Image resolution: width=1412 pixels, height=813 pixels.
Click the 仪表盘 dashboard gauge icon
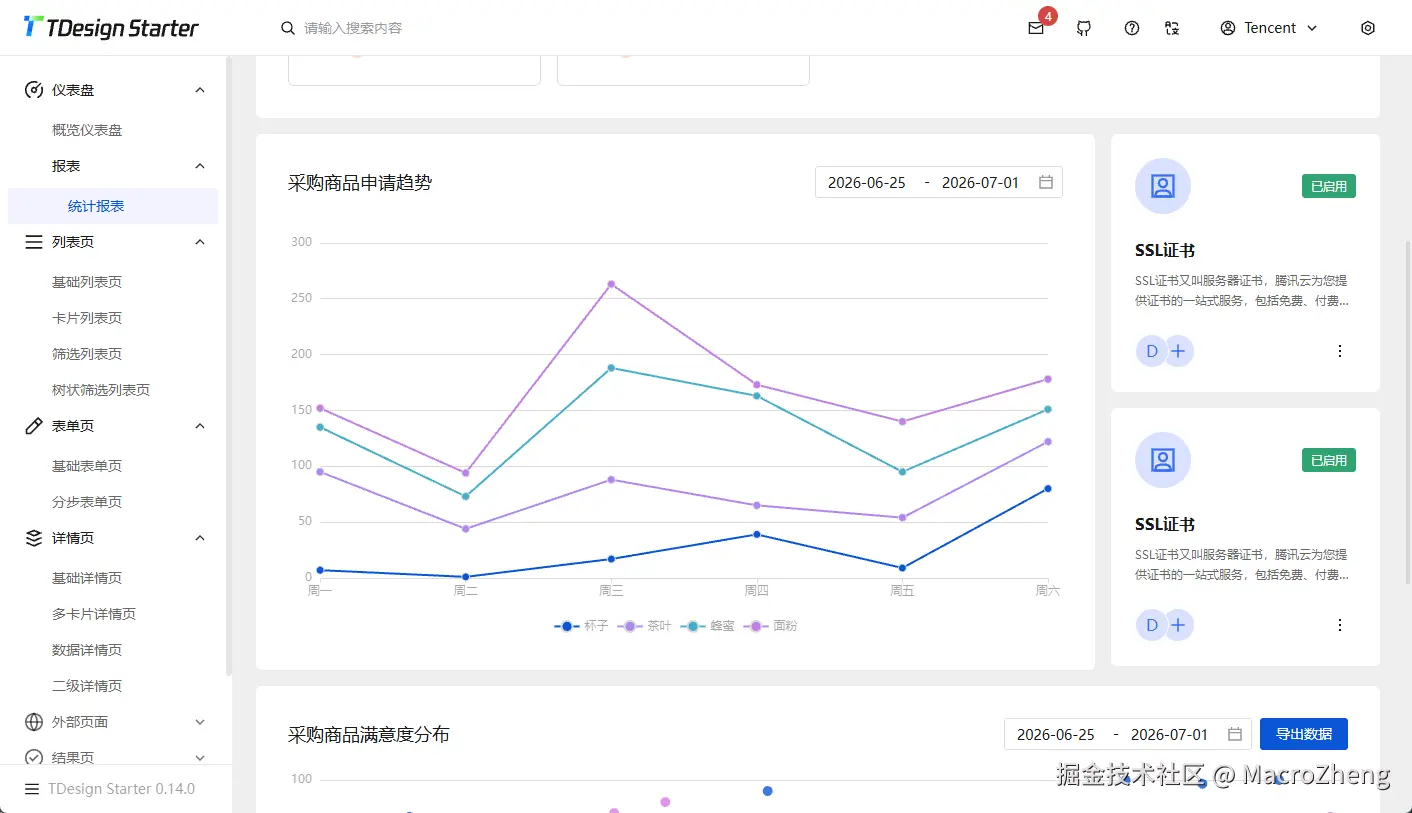click(x=34, y=90)
